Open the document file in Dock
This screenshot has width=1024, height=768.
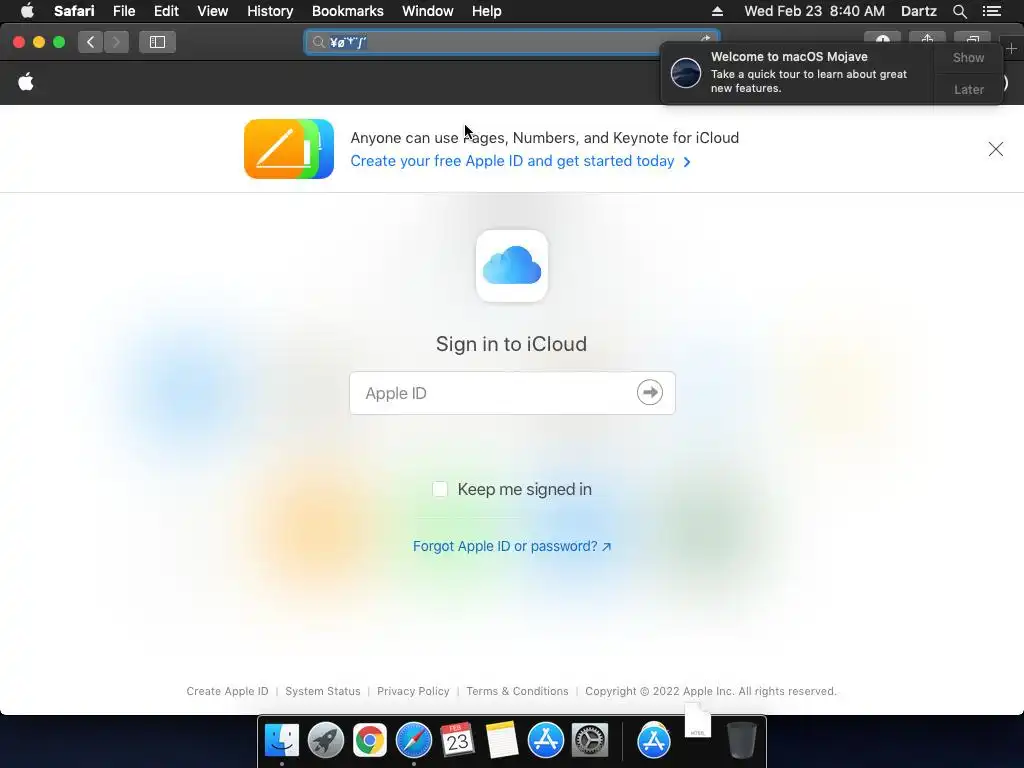(x=697, y=721)
